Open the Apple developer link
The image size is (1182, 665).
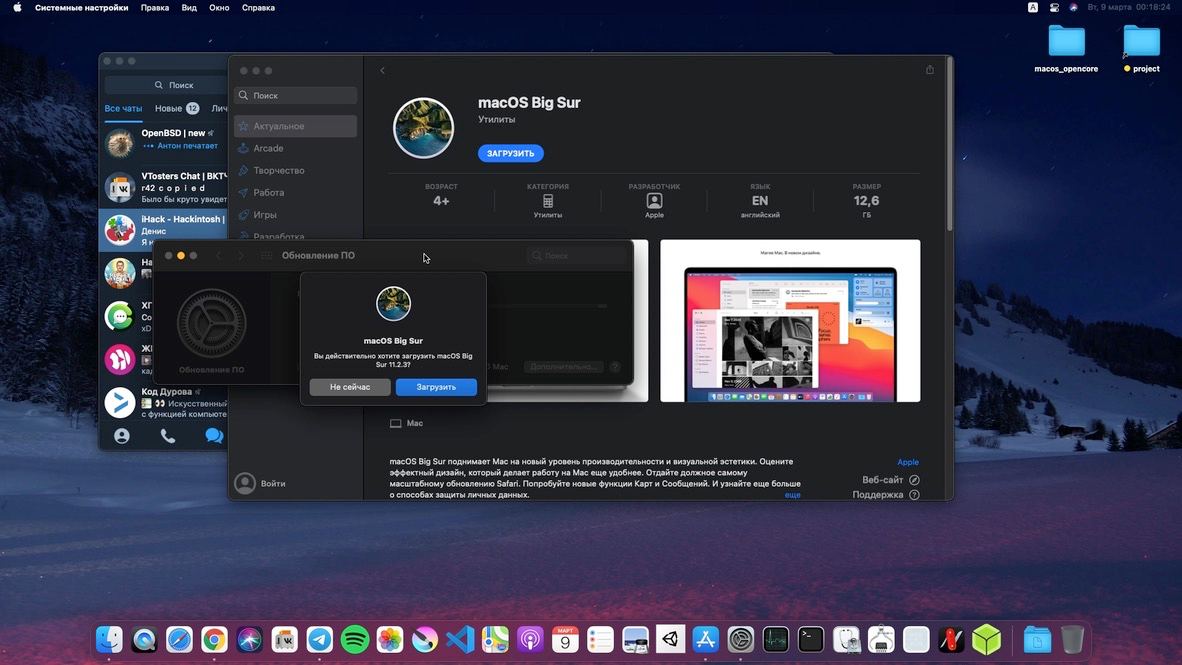[x=908, y=462]
